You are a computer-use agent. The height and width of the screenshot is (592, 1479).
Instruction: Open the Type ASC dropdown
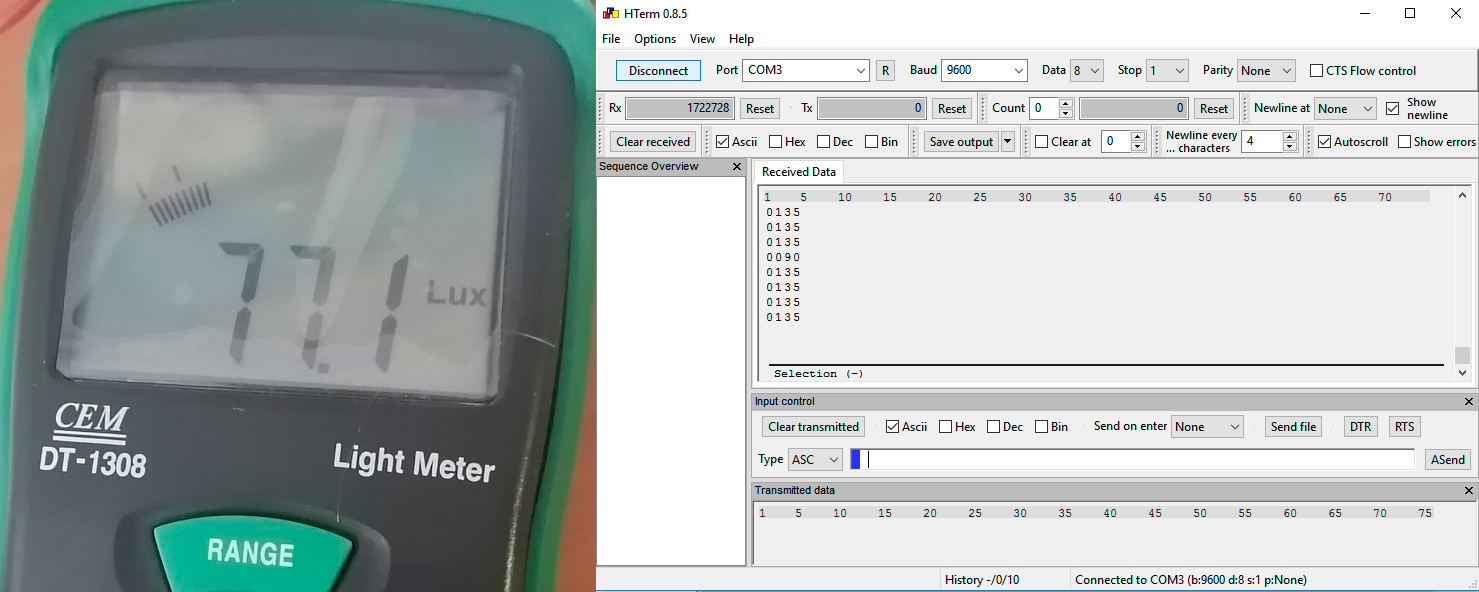click(815, 460)
